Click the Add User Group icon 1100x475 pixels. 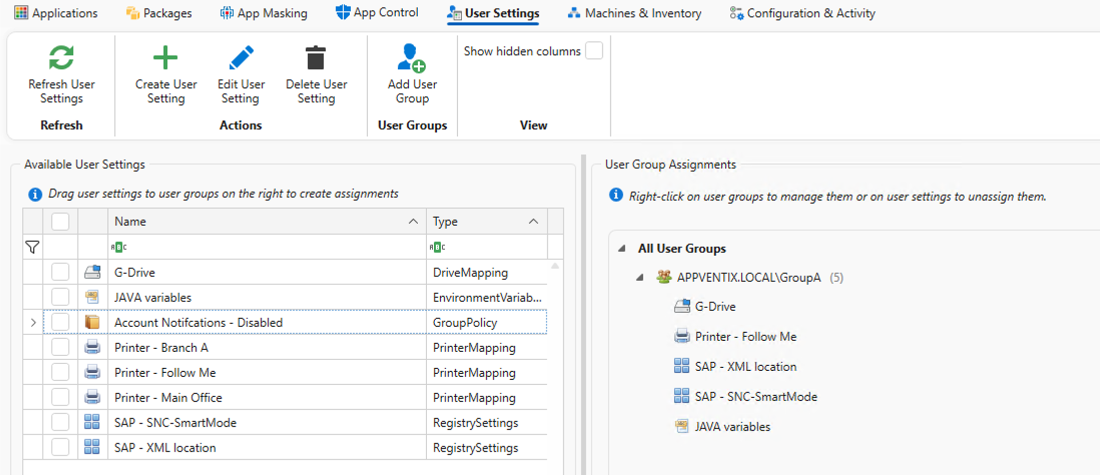[x=412, y=57]
